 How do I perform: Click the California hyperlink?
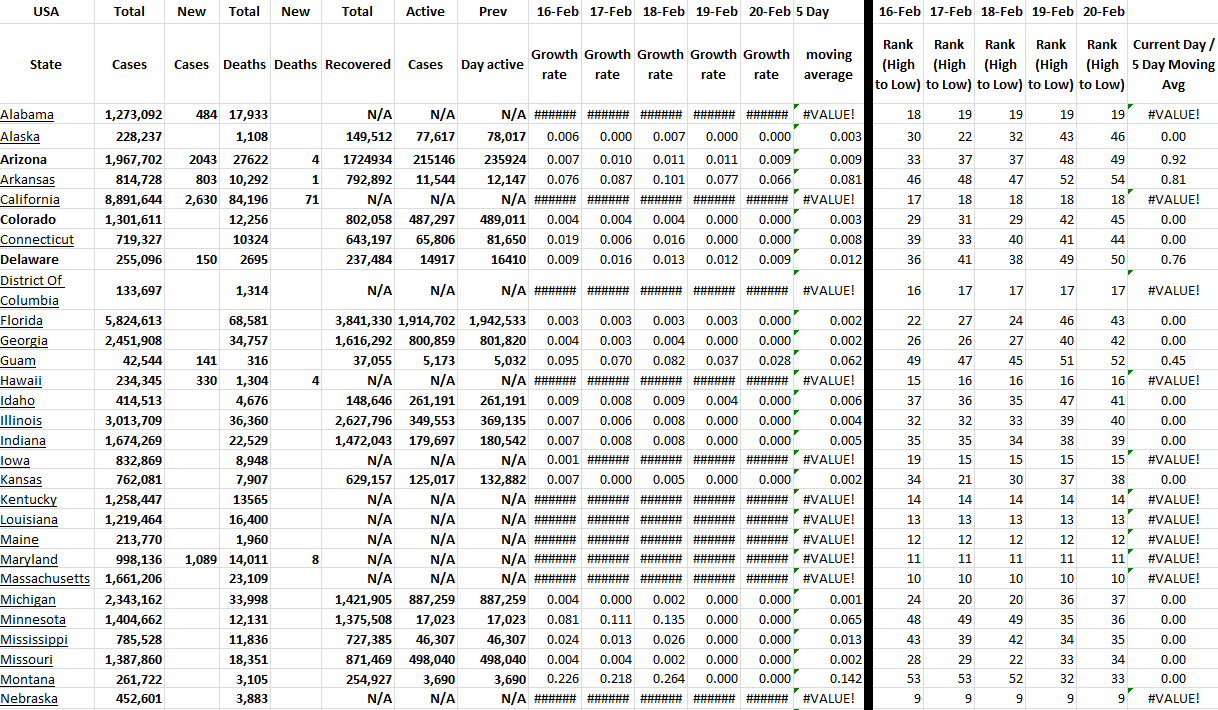pyautogui.click(x=30, y=199)
